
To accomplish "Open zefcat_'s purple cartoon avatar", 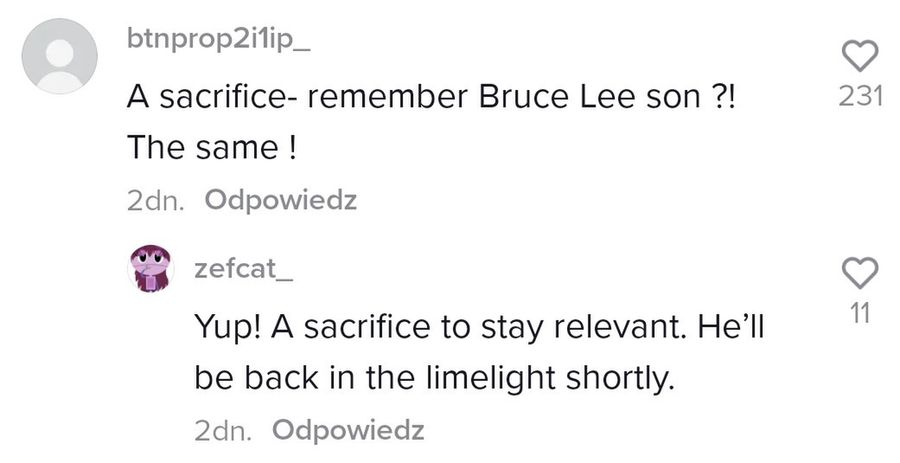I will pyautogui.click(x=150, y=269).
